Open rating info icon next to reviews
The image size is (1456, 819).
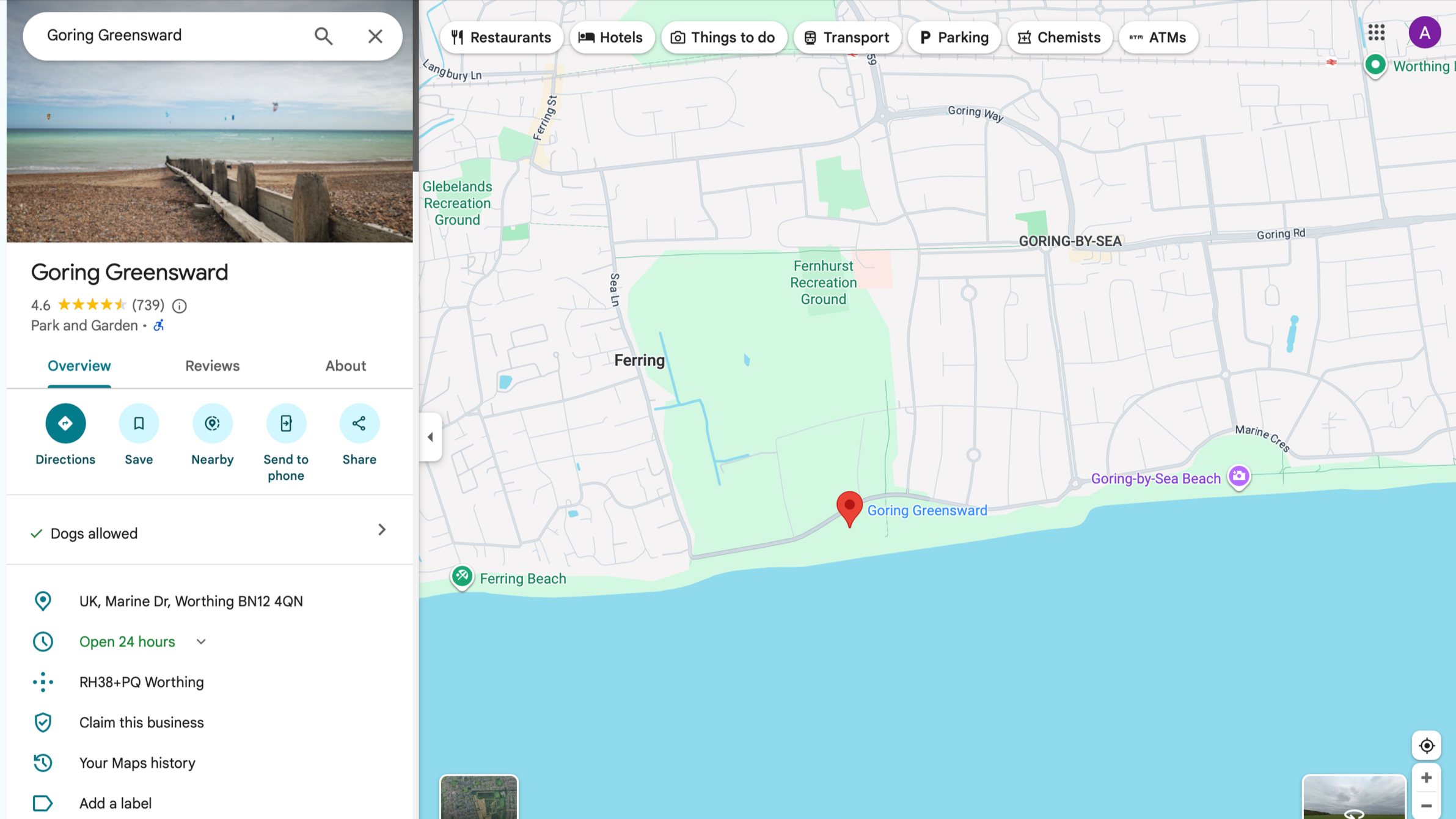pos(180,306)
